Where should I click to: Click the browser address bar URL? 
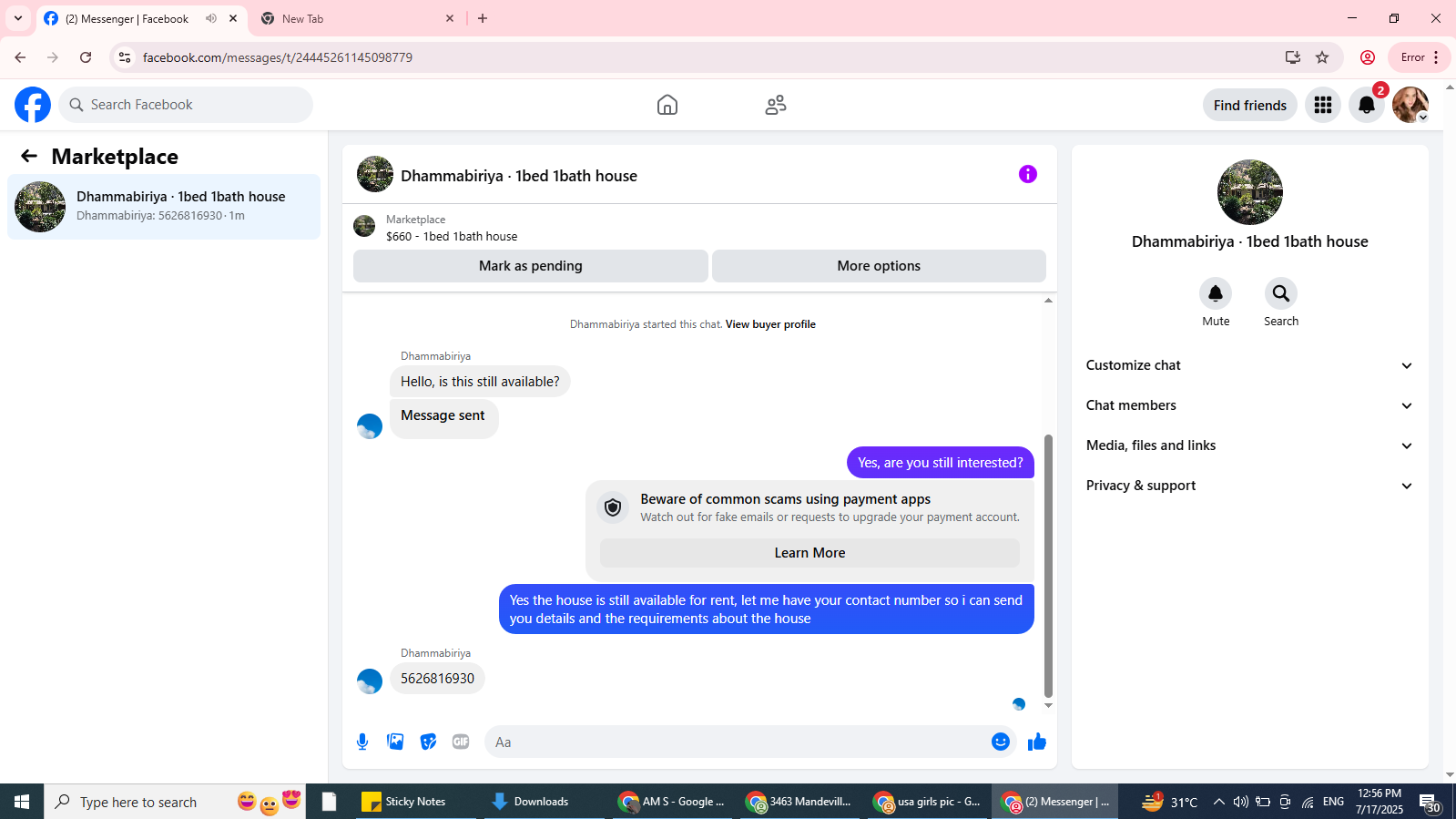tap(278, 57)
